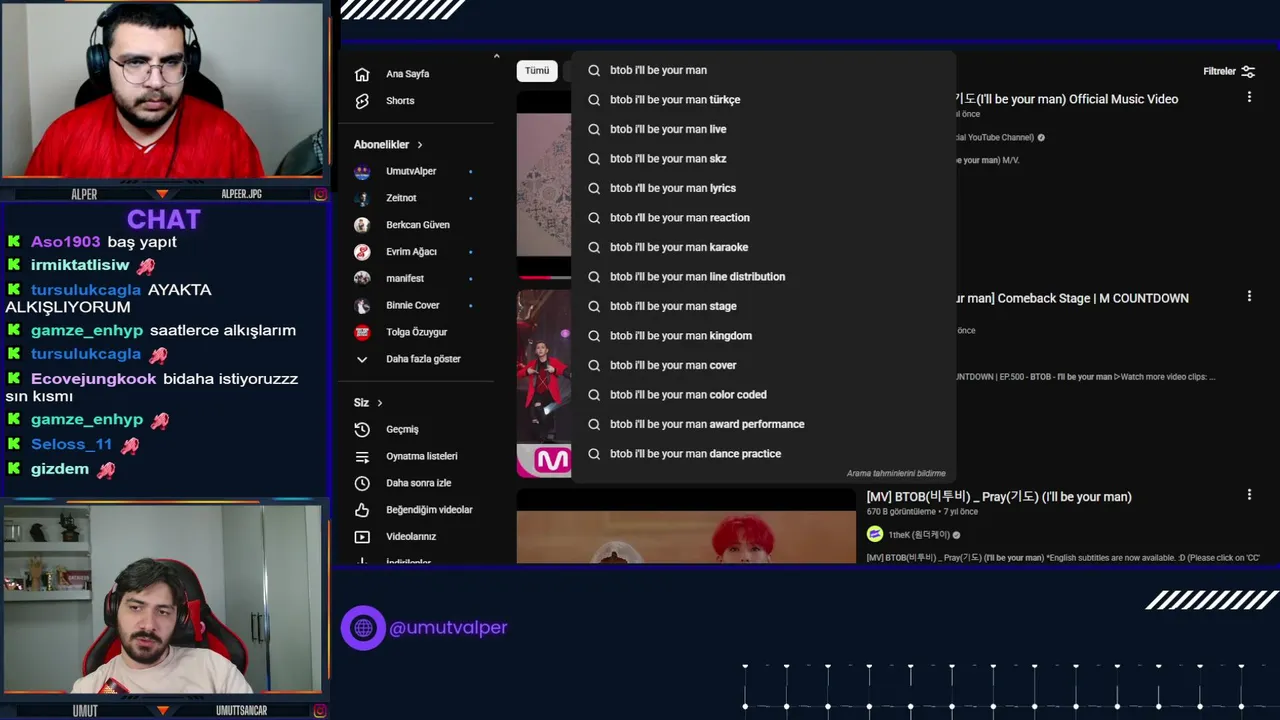The height and width of the screenshot is (720, 1280).
Task: Click the globe icon beside @umutvalper
Action: pos(363,628)
